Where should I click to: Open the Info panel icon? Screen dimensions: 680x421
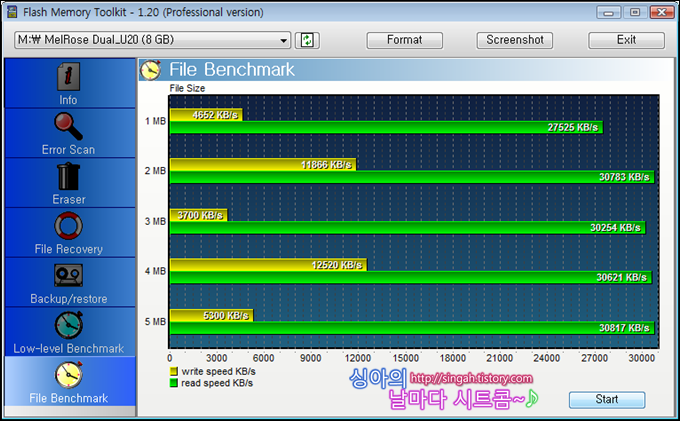[69, 76]
